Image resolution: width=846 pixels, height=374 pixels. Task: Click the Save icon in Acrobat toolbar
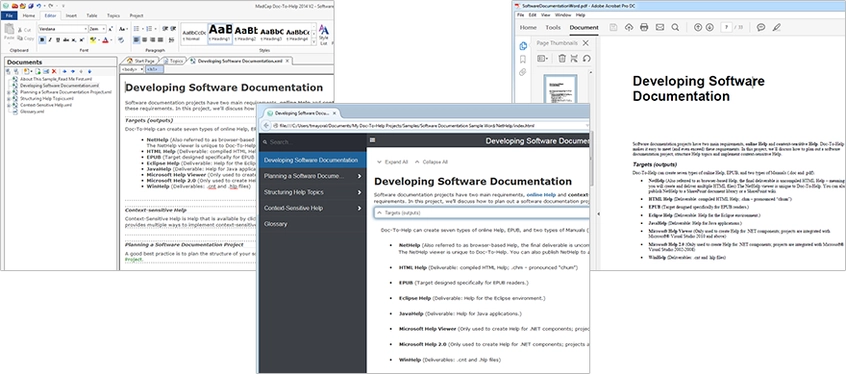(x=613, y=27)
